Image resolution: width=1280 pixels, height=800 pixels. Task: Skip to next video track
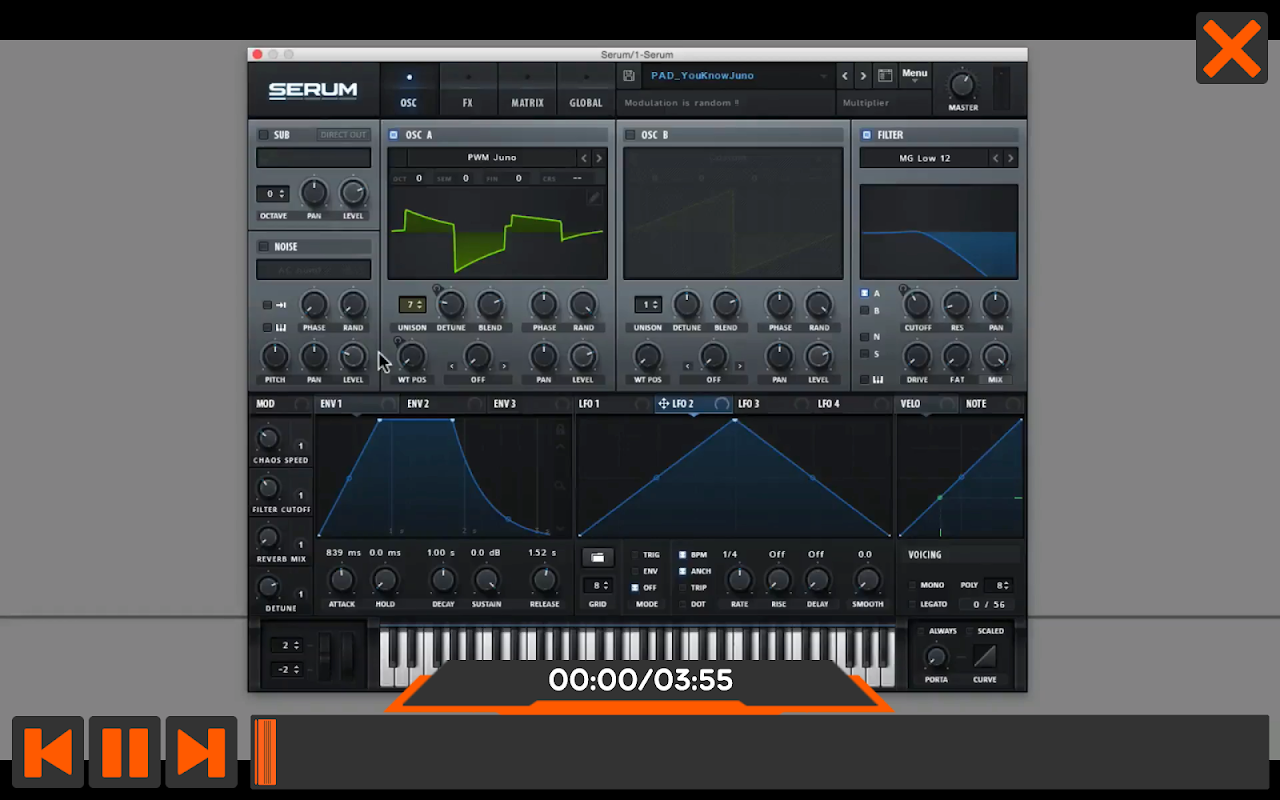(x=201, y=752)
